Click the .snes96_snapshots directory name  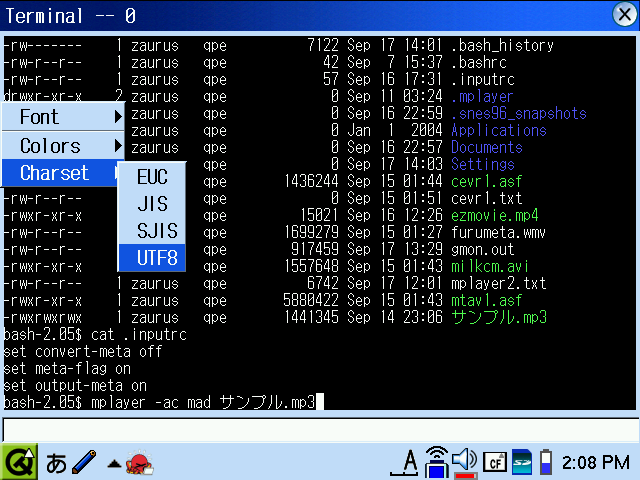pyautogui.click(x=519, y=113)
